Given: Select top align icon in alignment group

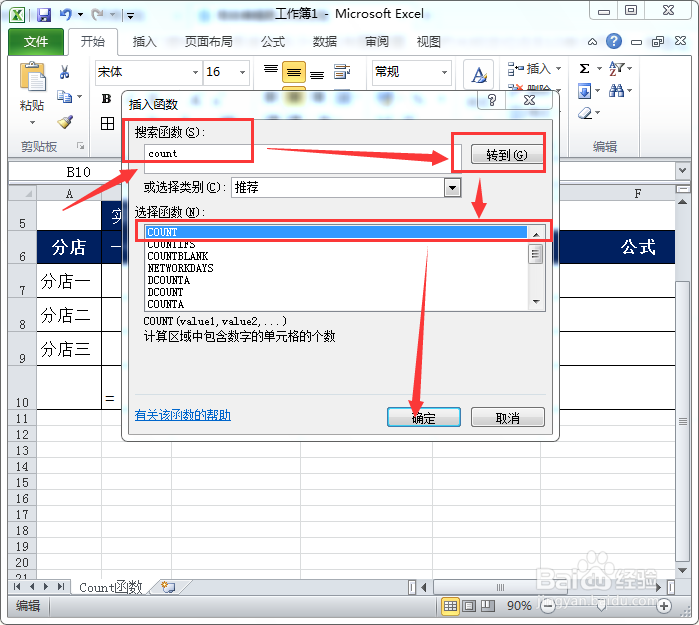Looking at the screenshot, I should [271, 72].
